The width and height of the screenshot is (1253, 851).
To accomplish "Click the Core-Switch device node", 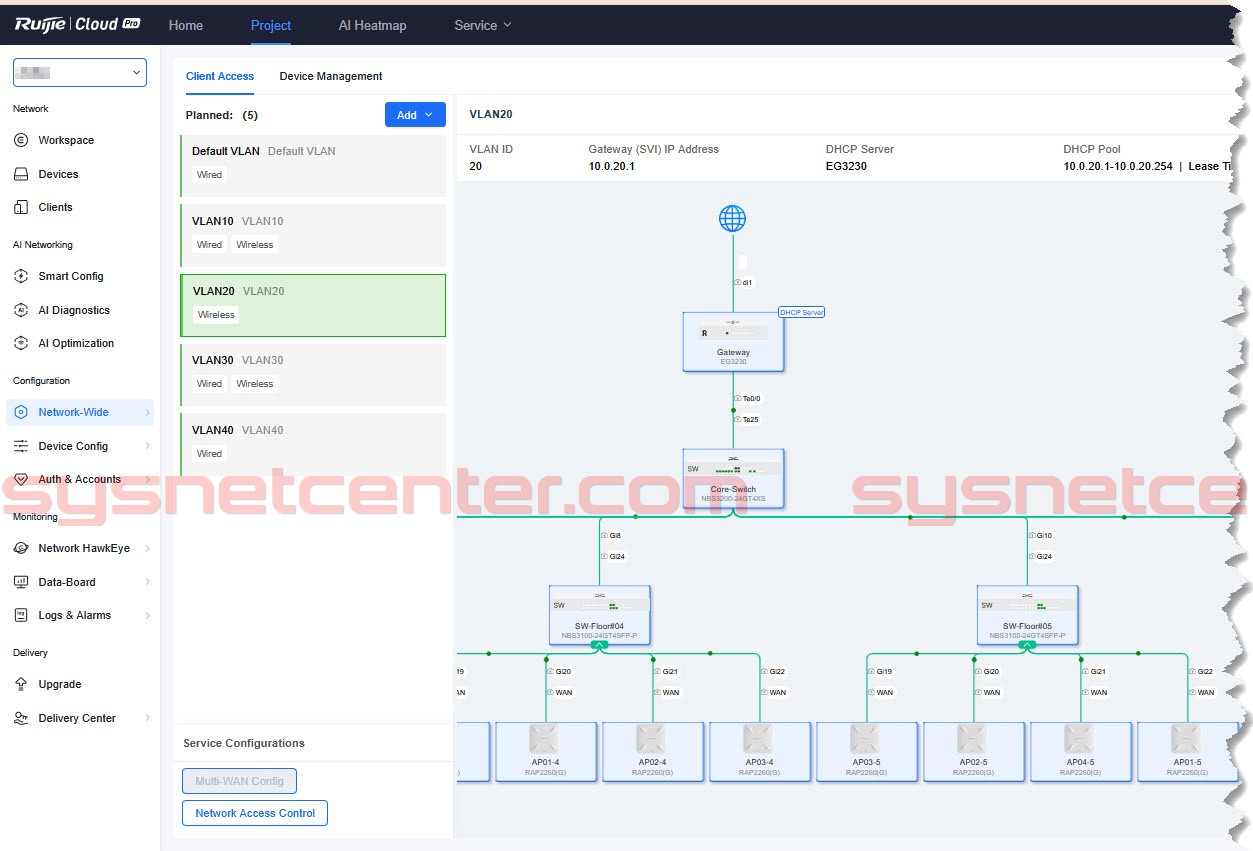I will (x=733, y=477).
